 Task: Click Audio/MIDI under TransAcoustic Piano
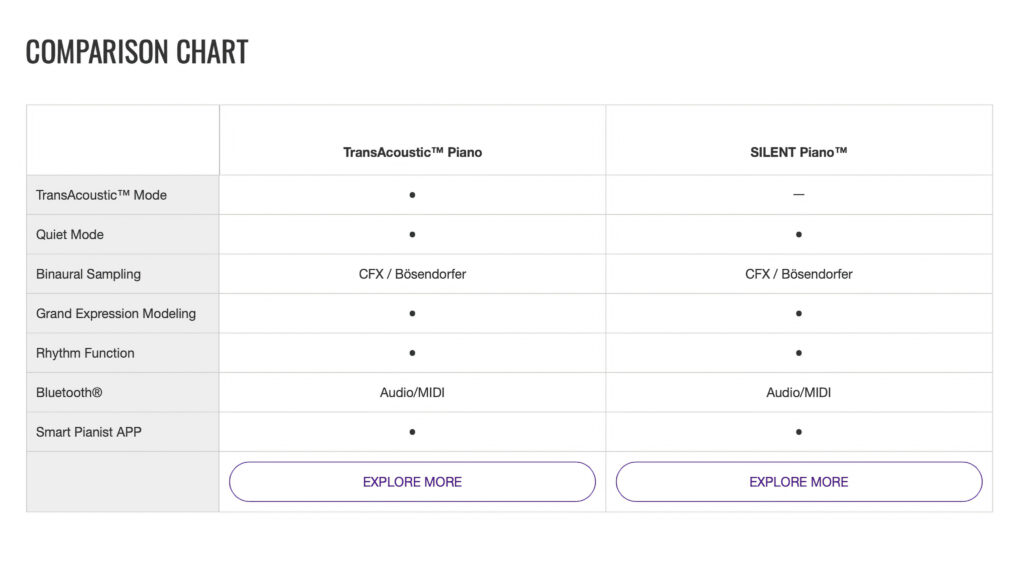412,392
